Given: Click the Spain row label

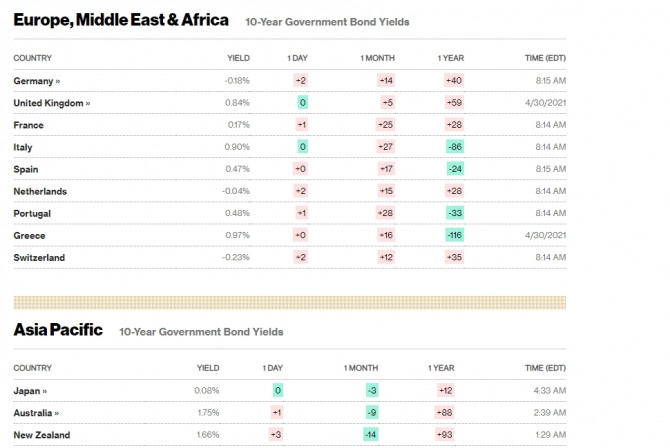Looking at the screenshot, I should [26, 169].
